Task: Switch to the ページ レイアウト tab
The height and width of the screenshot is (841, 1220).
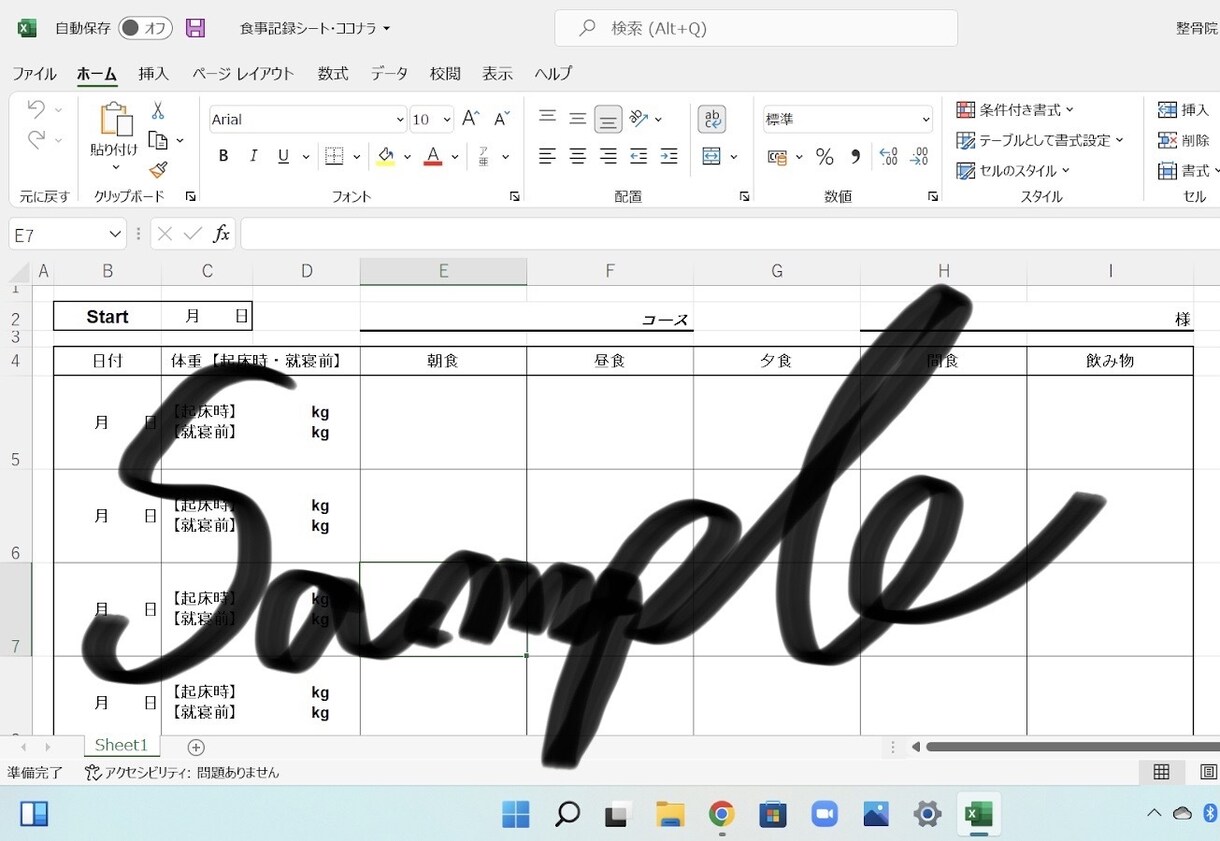Action: point(243,74)
